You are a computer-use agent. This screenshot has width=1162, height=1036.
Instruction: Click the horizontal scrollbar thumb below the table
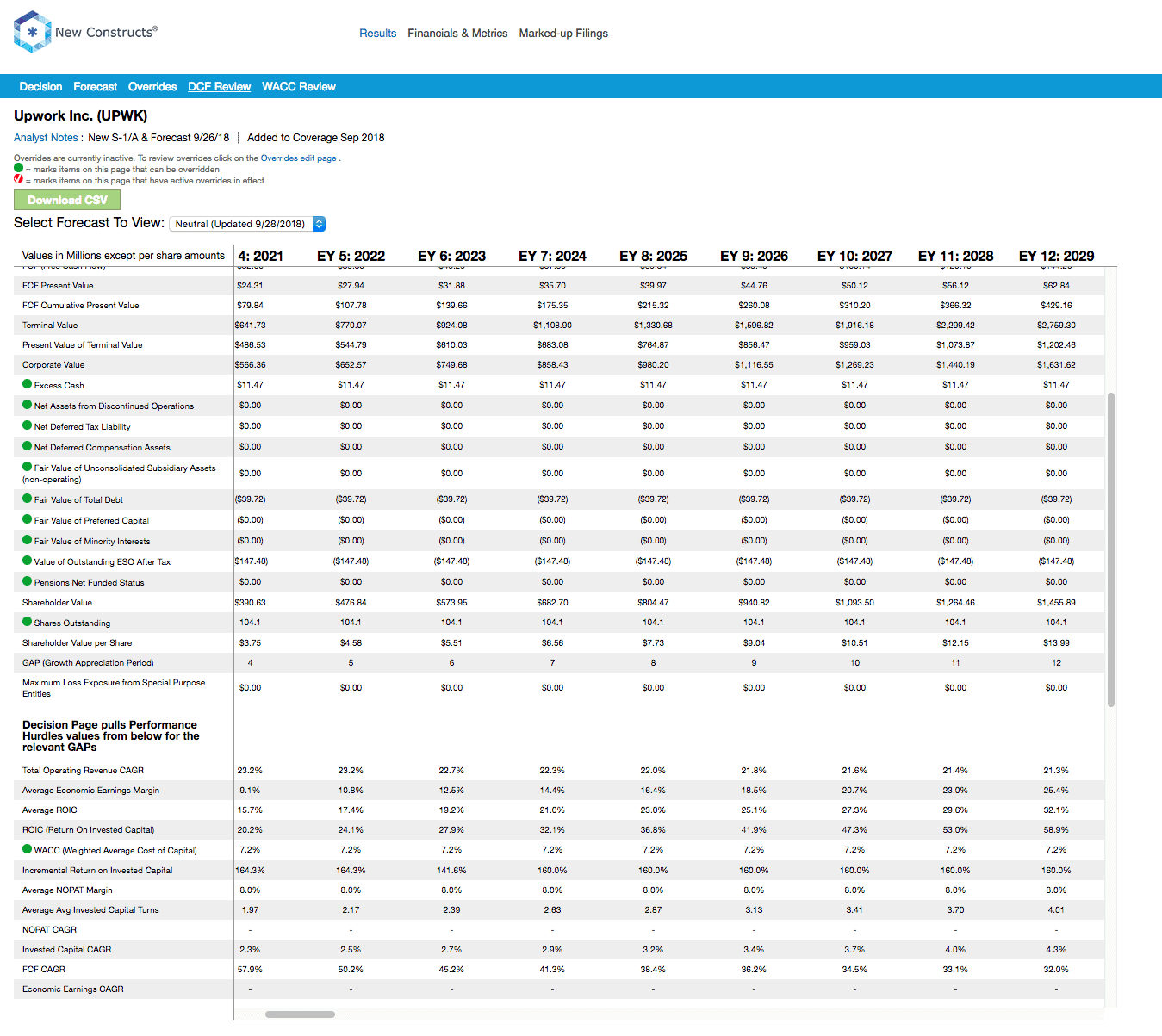(300, 1014)
